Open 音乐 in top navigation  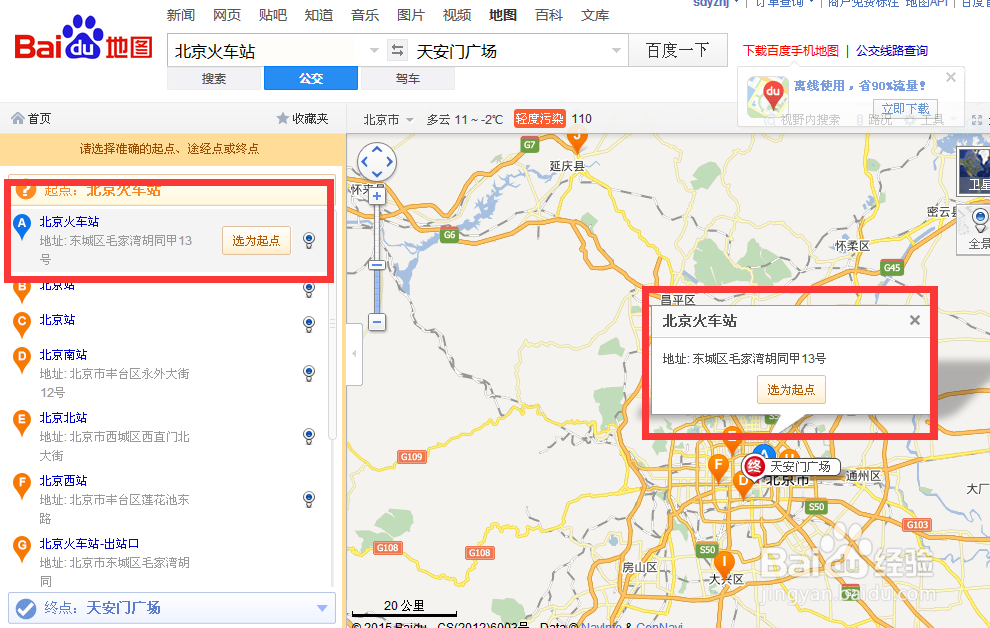[365, 15]
